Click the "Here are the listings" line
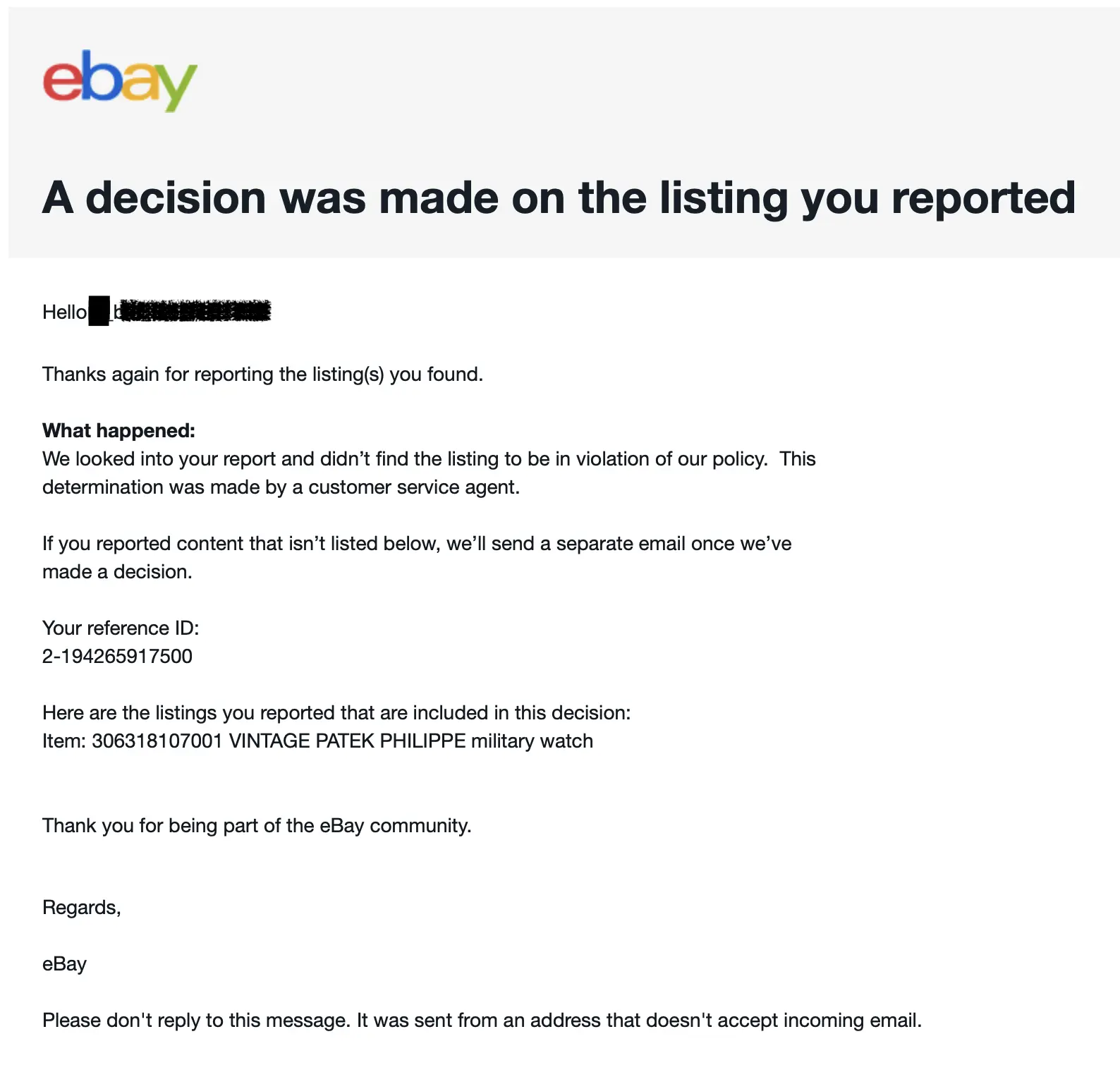The height and width of the screenshot is (1065, 1120). coord(336,712)
